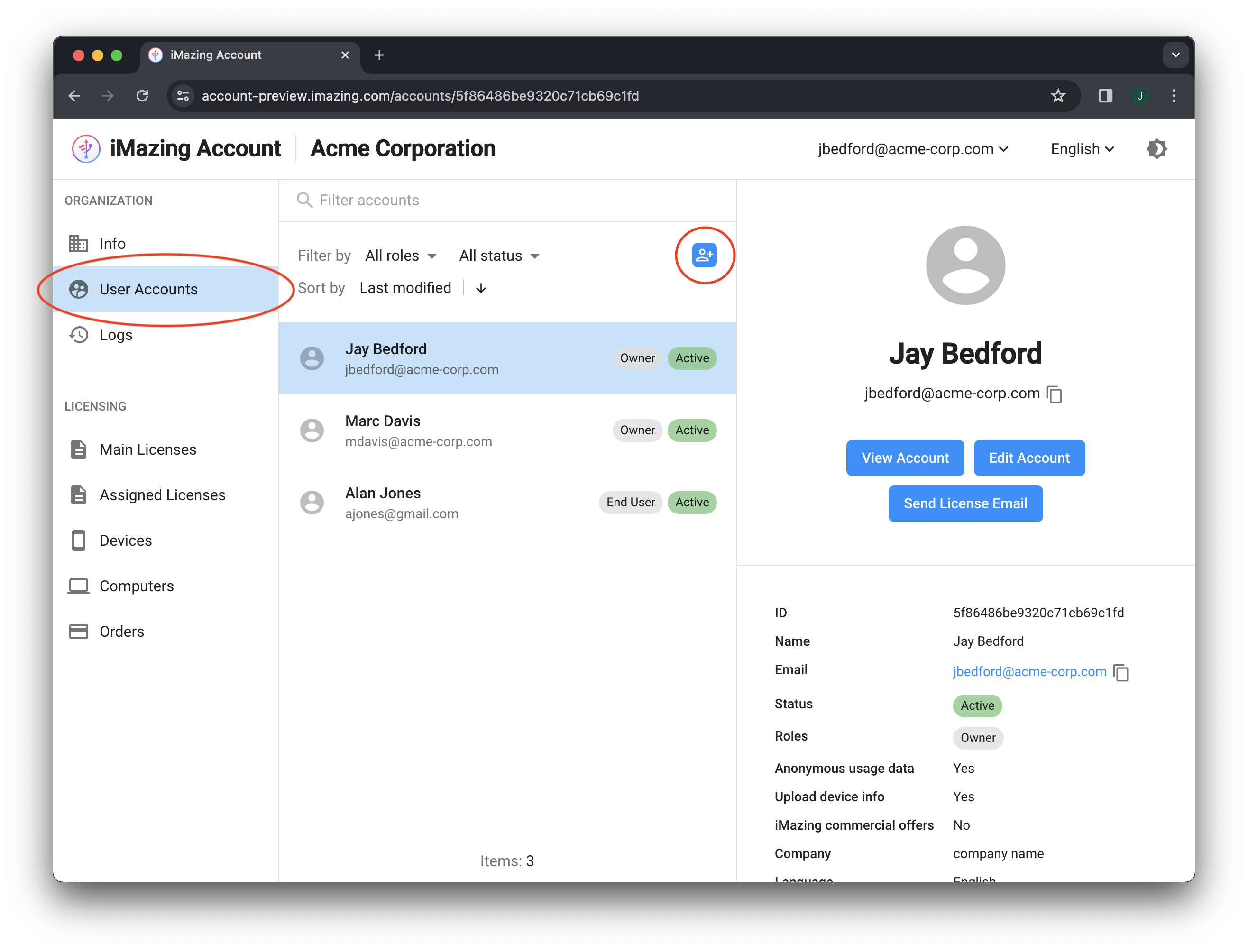Click the iMazing logo icon
This screenshot has height=952, width=1248.
point(86,149)
